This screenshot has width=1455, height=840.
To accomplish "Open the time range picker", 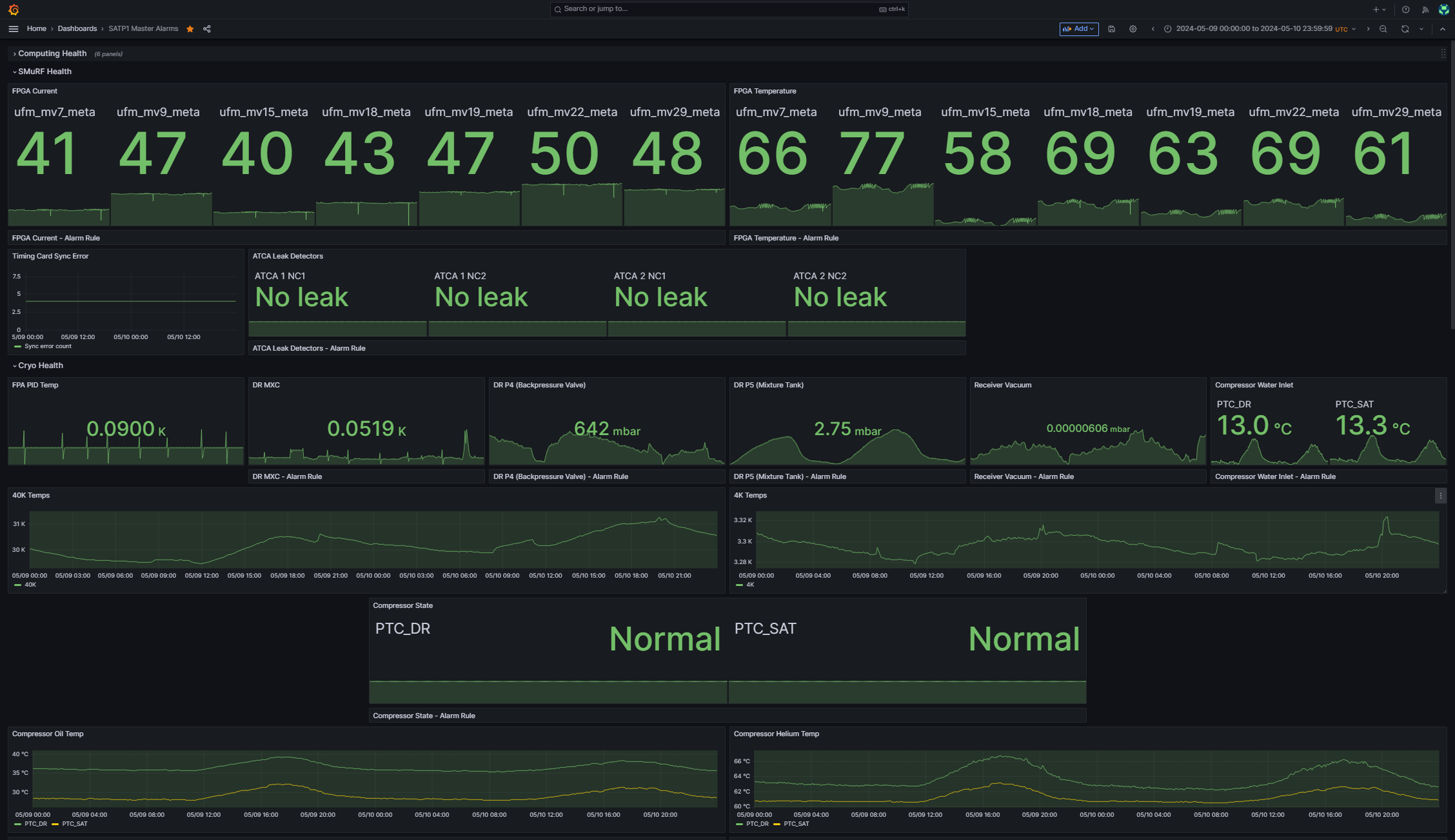I will [x=1258, y=28].
